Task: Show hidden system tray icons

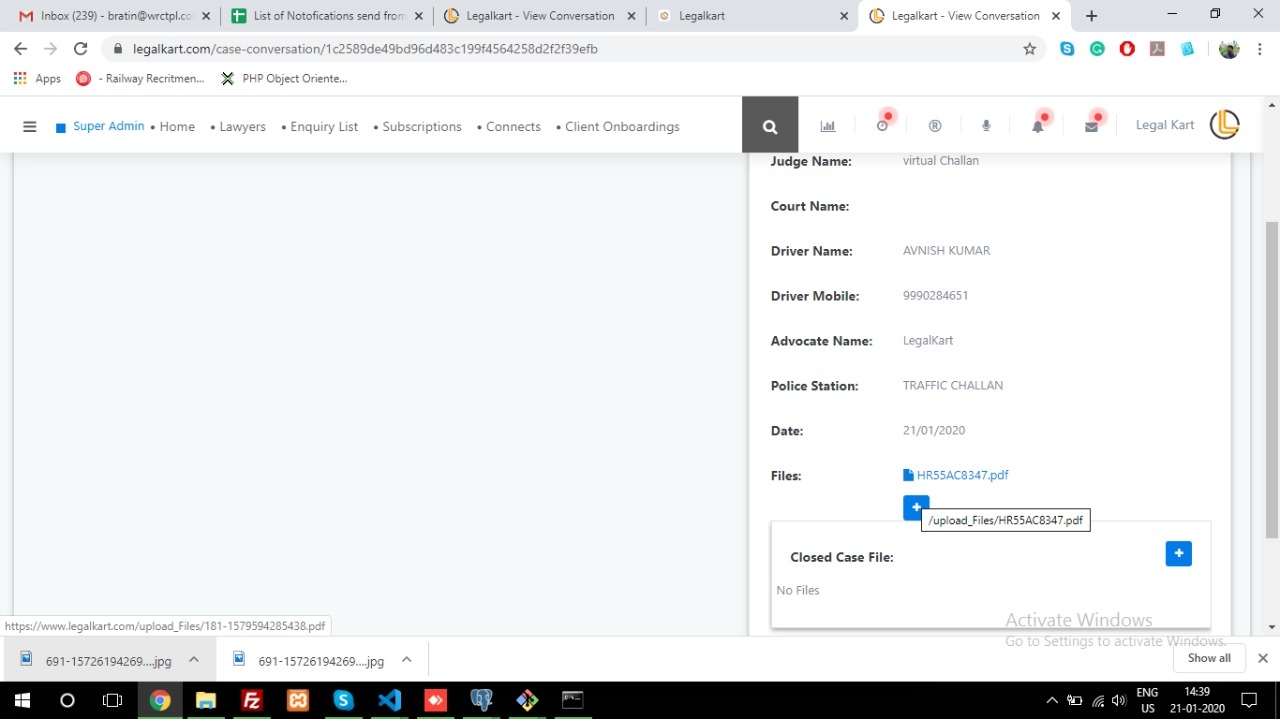Action: tap(1051, 700)
